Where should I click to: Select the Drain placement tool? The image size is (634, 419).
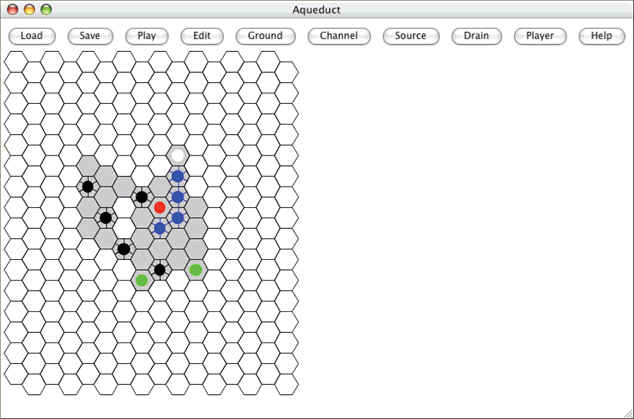(x=476, y=36)
